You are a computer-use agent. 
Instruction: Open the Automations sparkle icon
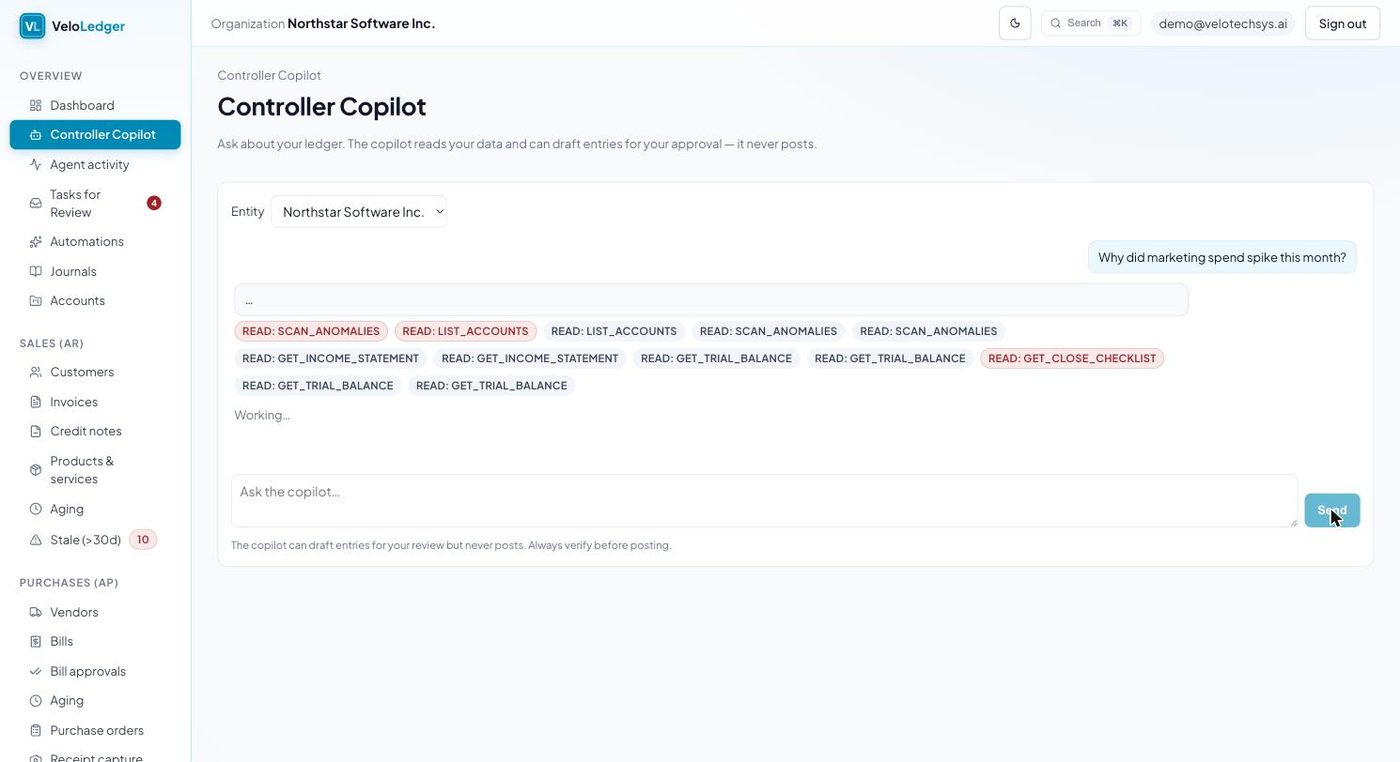coord(36,242)
